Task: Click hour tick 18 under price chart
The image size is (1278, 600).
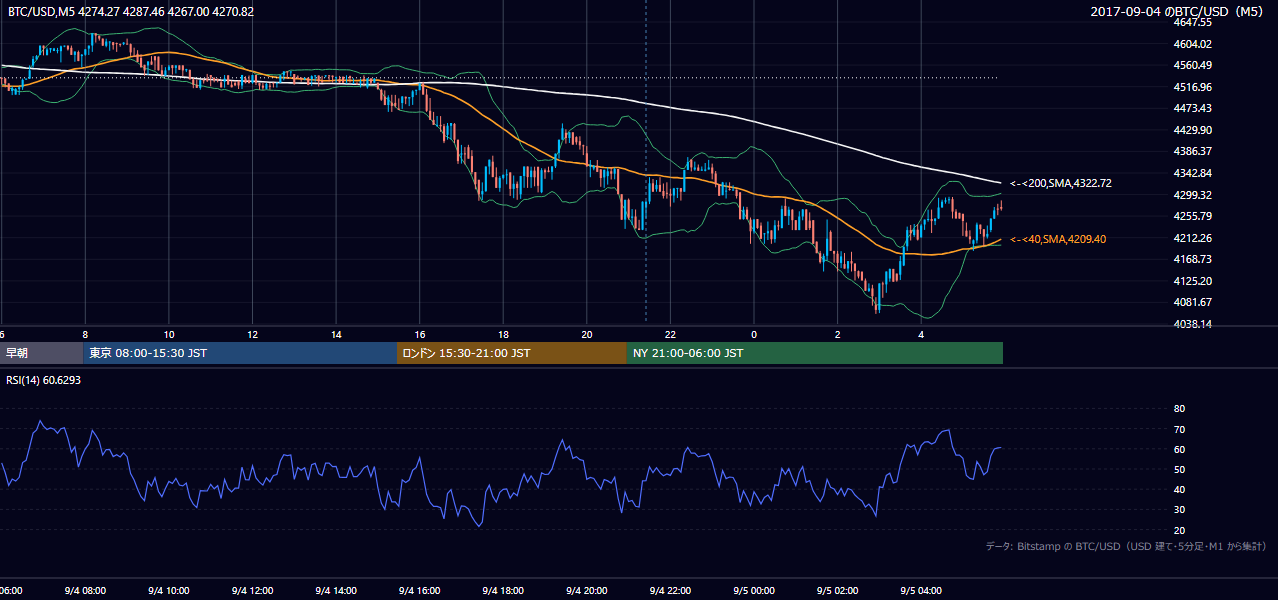Action: [503, 335]
